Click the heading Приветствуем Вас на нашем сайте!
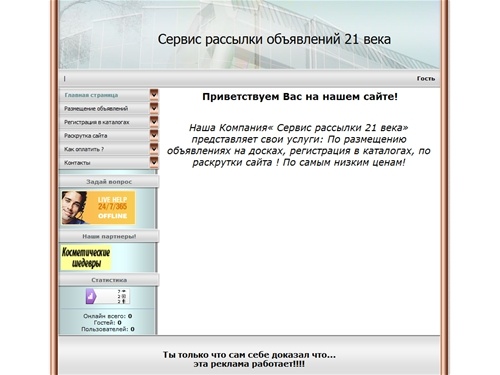The width and height of the screenshot is (500, 375). click(300, 97)
